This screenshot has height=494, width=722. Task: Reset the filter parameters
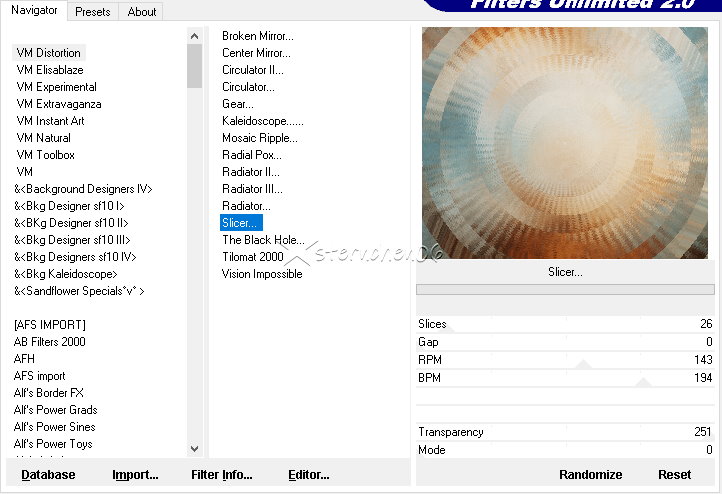674,475
